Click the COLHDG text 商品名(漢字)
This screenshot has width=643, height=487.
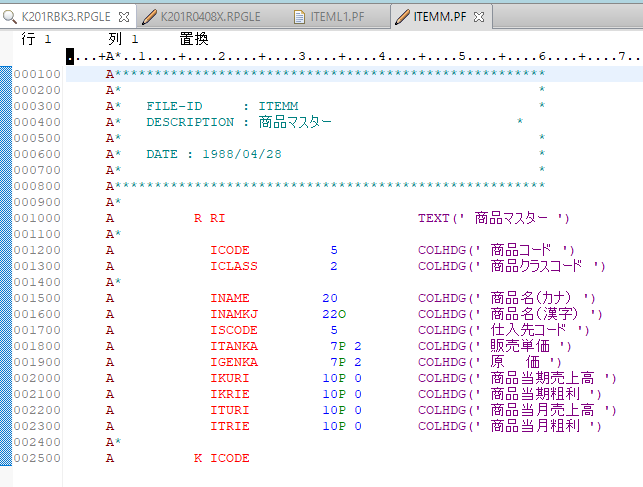(x=534, y=314)
